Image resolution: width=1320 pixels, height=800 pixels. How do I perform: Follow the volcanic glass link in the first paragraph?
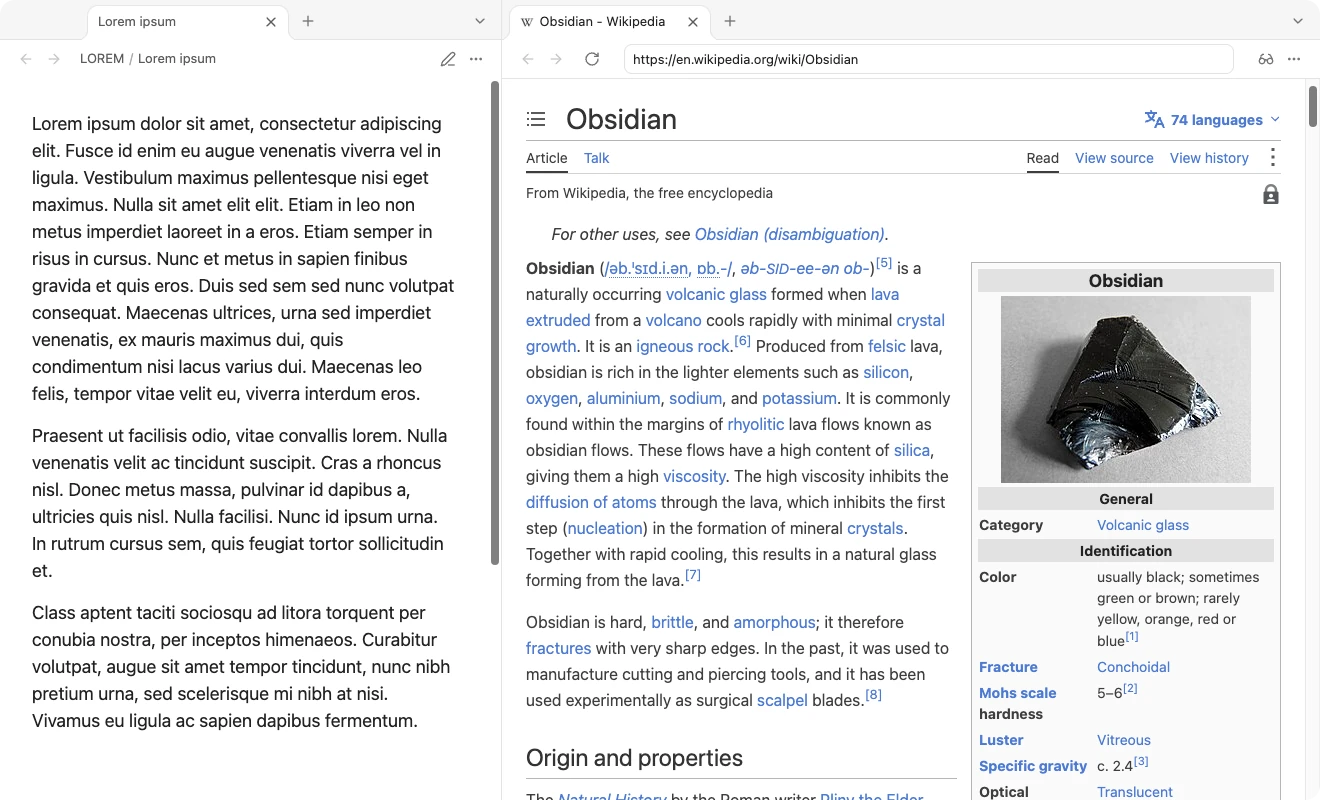(x=716, y=294)
